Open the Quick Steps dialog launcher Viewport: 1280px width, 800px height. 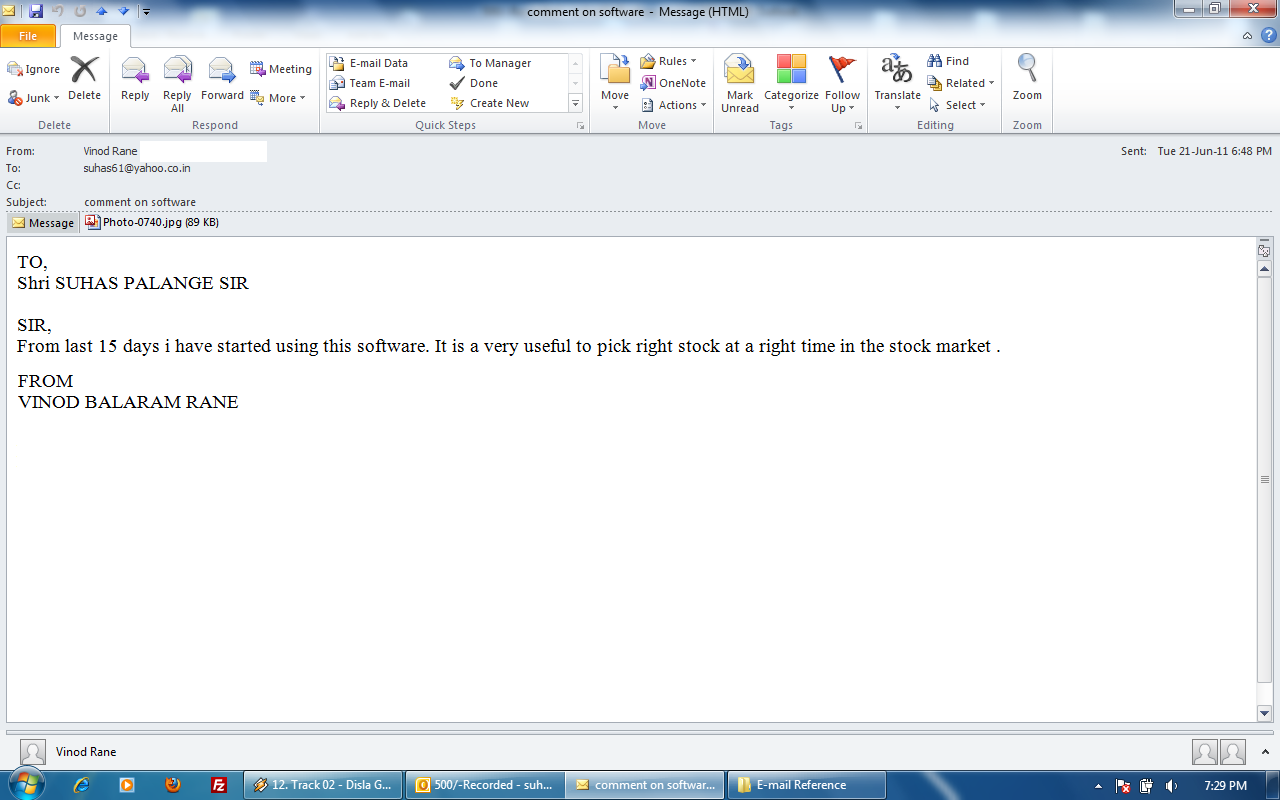pyautogui.click(x=580, y=126)
